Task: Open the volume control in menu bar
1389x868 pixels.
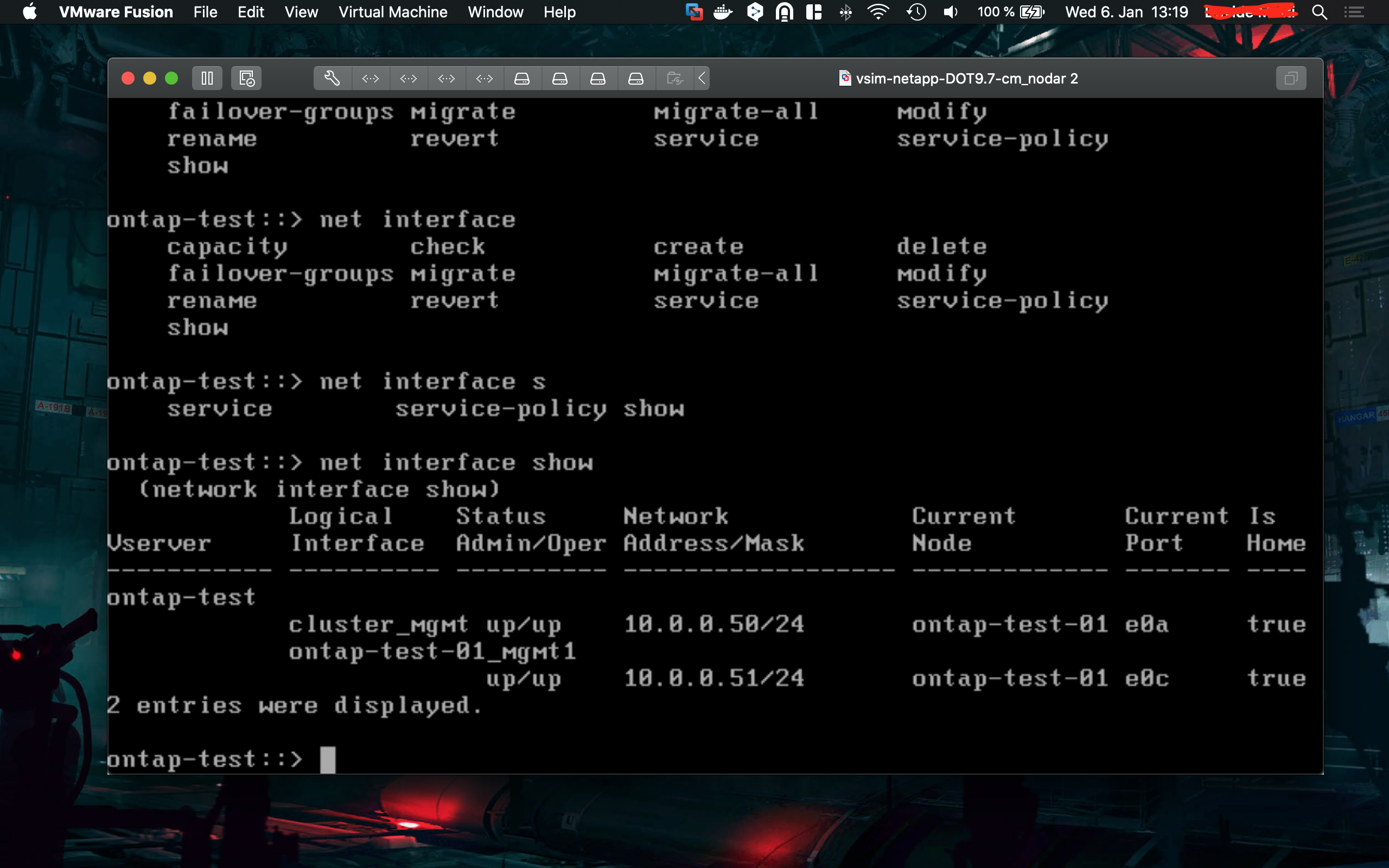Action: 951,12
